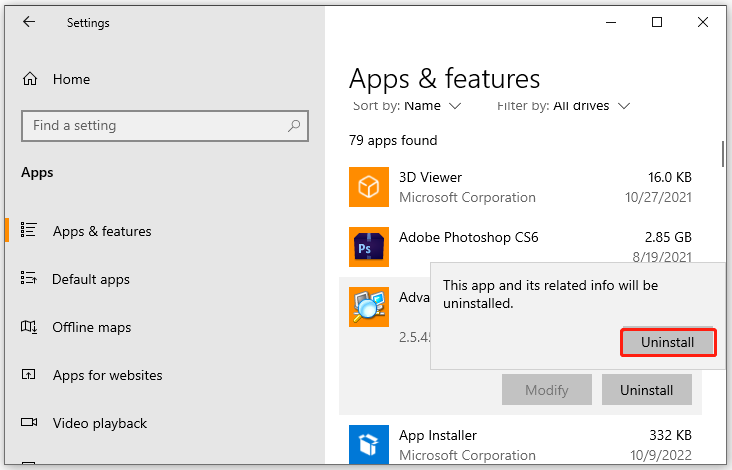Confirm with the popup's Uninstall button

[x=668, y=343]
